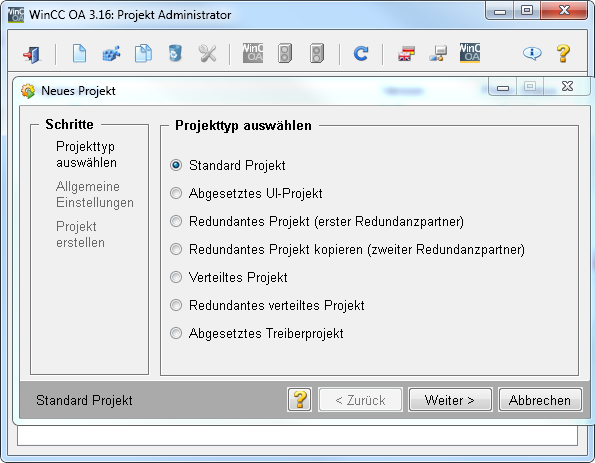Open project properties wrench icon

click(x=207, y=54)
